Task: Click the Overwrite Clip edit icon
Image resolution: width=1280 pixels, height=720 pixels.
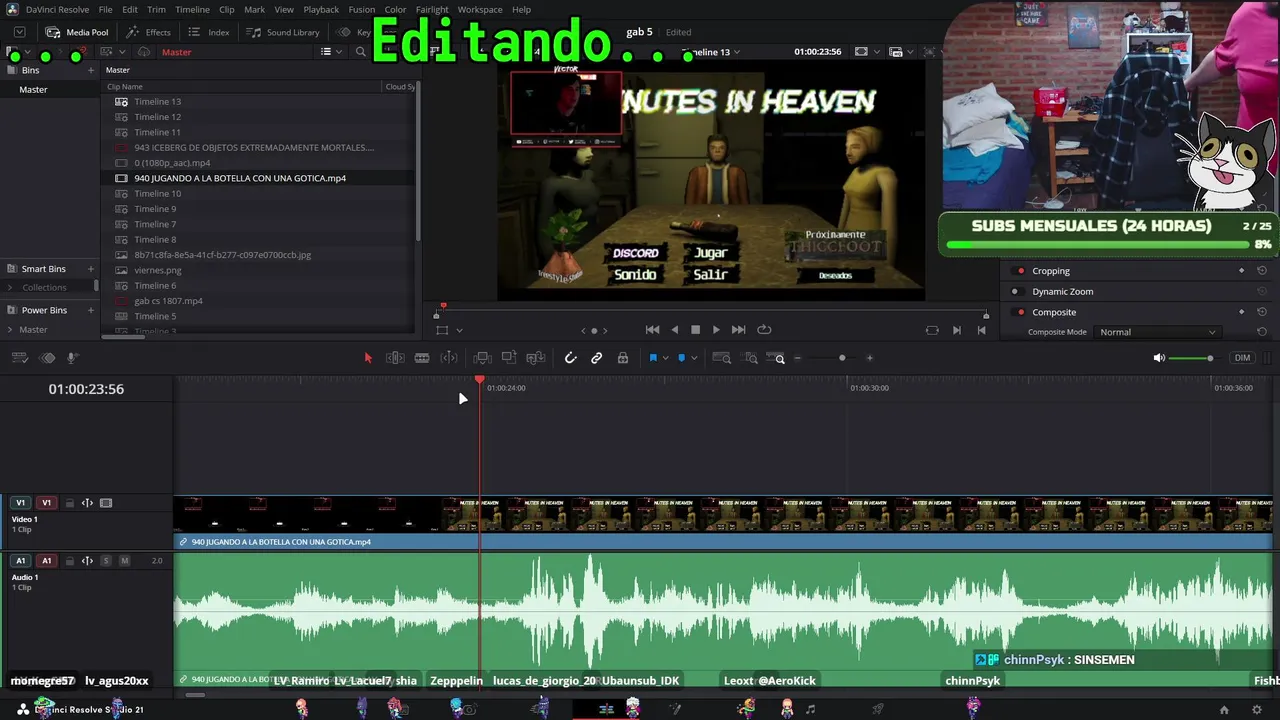Action: coord(509,358)
